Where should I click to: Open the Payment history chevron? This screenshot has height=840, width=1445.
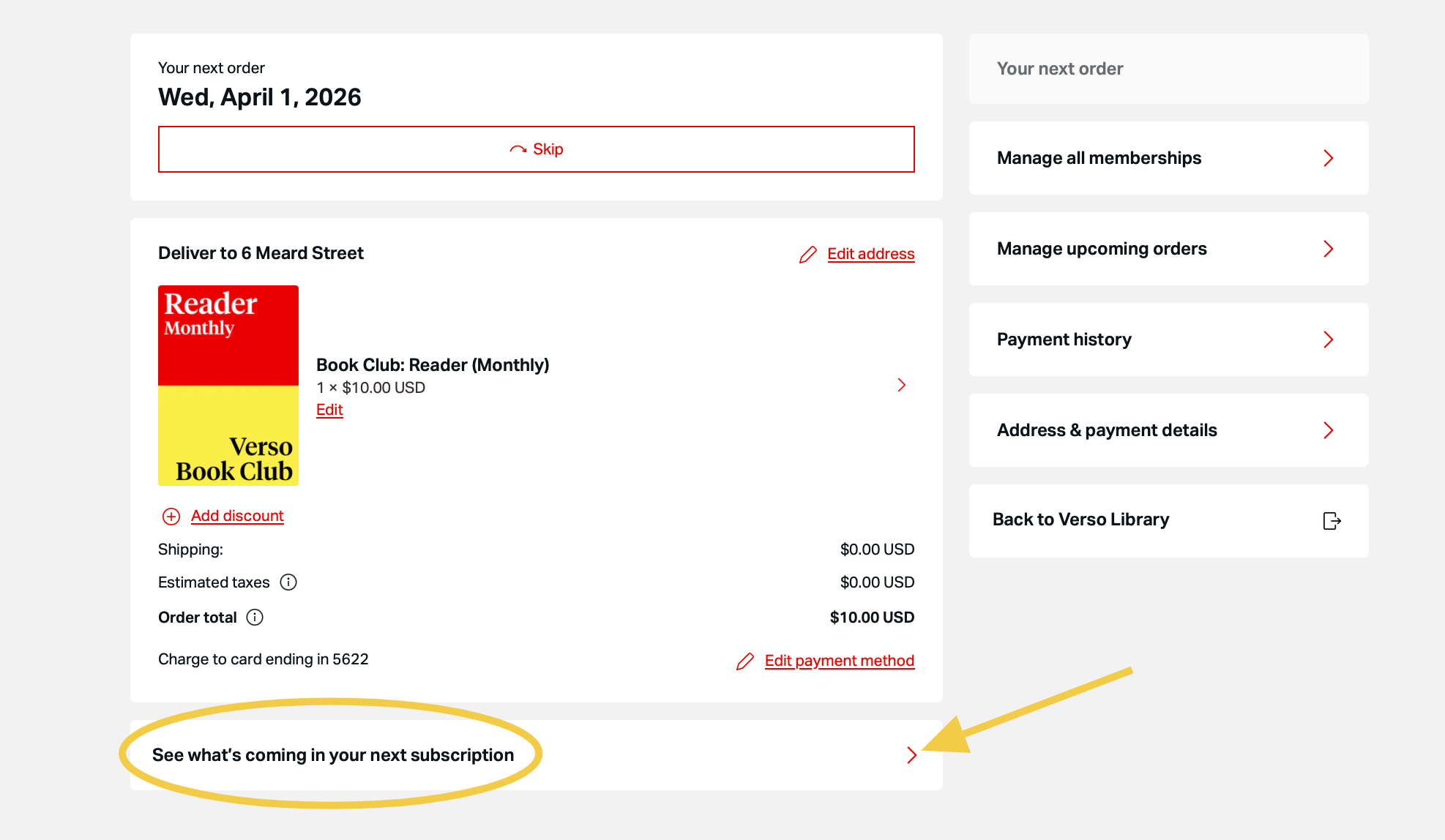(1329, 340)
